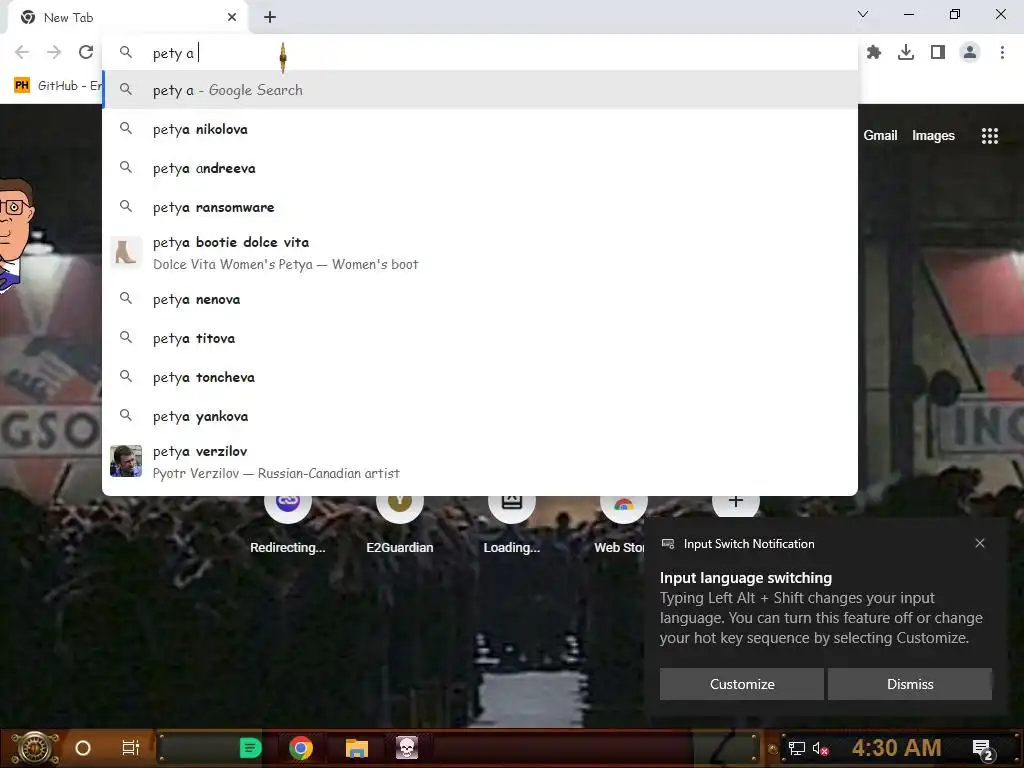1024x768 pixels.
Task: Click the browser Forward arrow
Action: (x=54, y=52)
